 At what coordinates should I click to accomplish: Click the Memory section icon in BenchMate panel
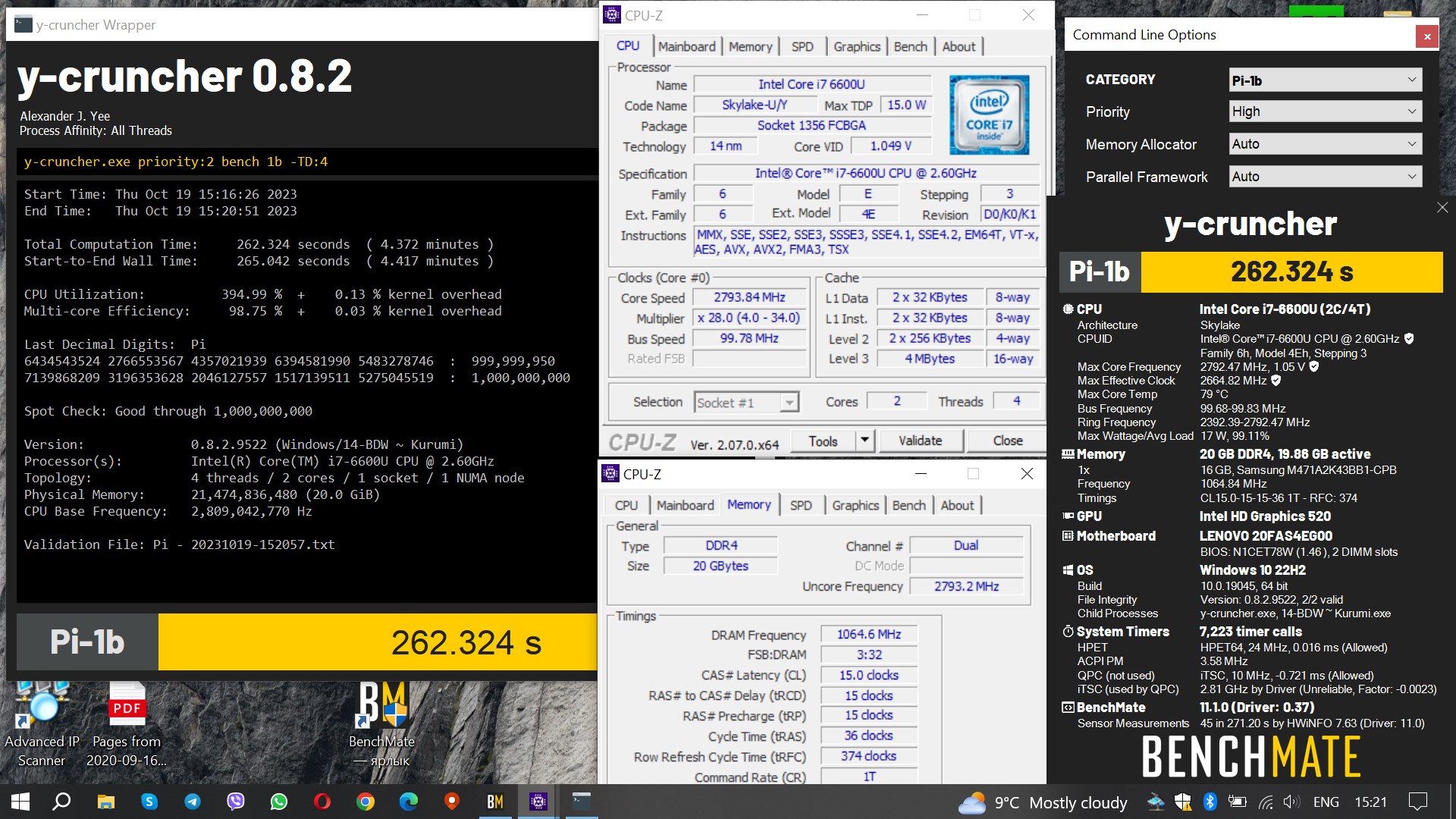point(1068,454)
